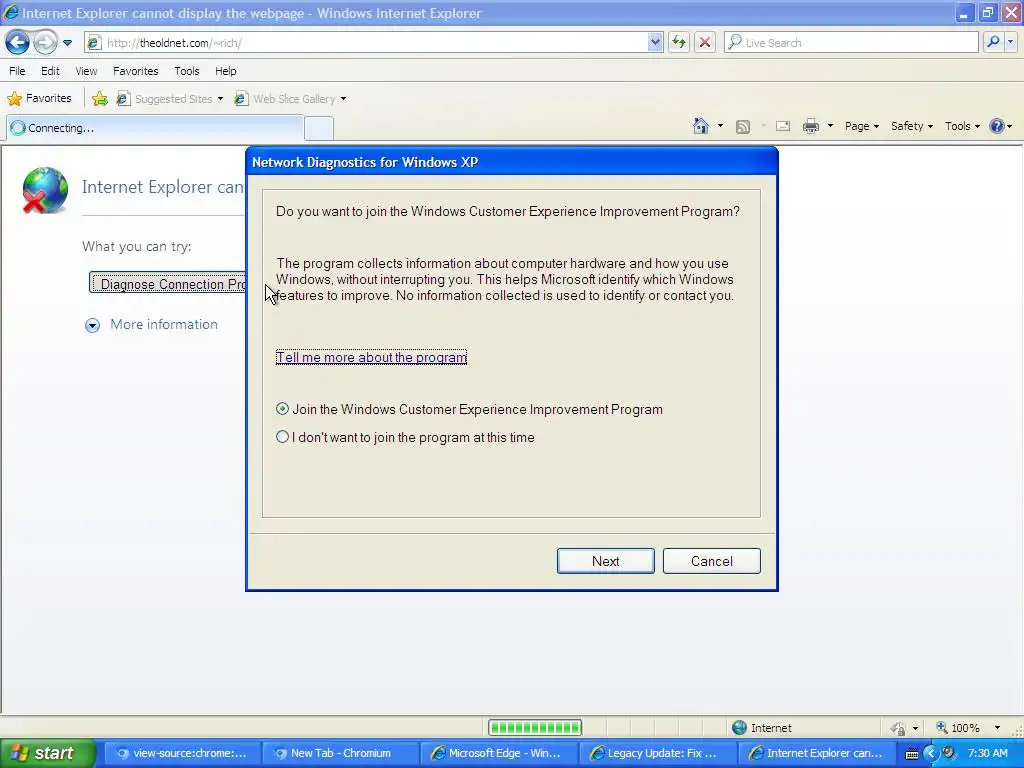Open the Tools command bar menu
Image resolution: width=1024 pixels, height=768 pixels.
coord(962,126)
